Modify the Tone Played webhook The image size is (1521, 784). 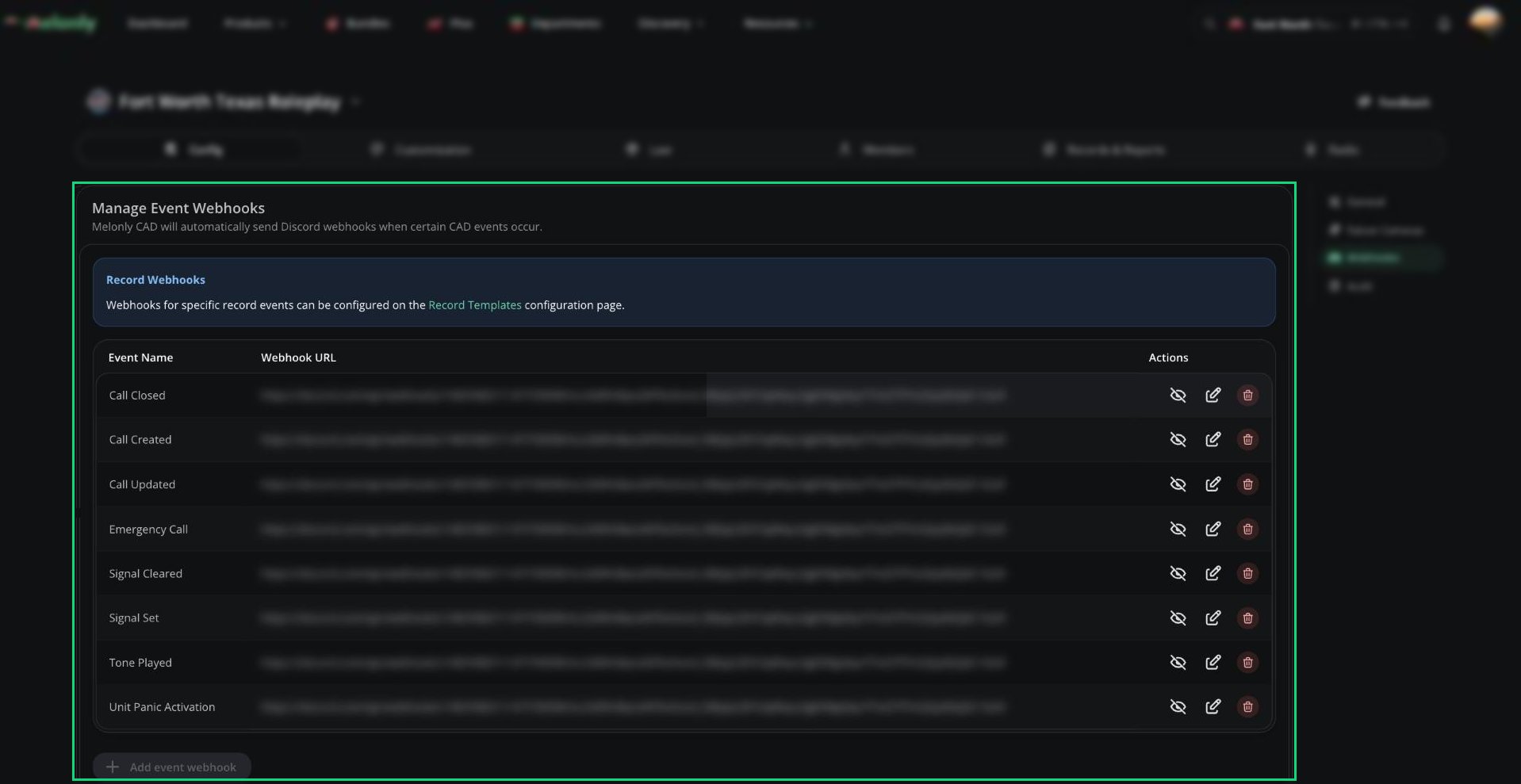[x=1213, y=662]
